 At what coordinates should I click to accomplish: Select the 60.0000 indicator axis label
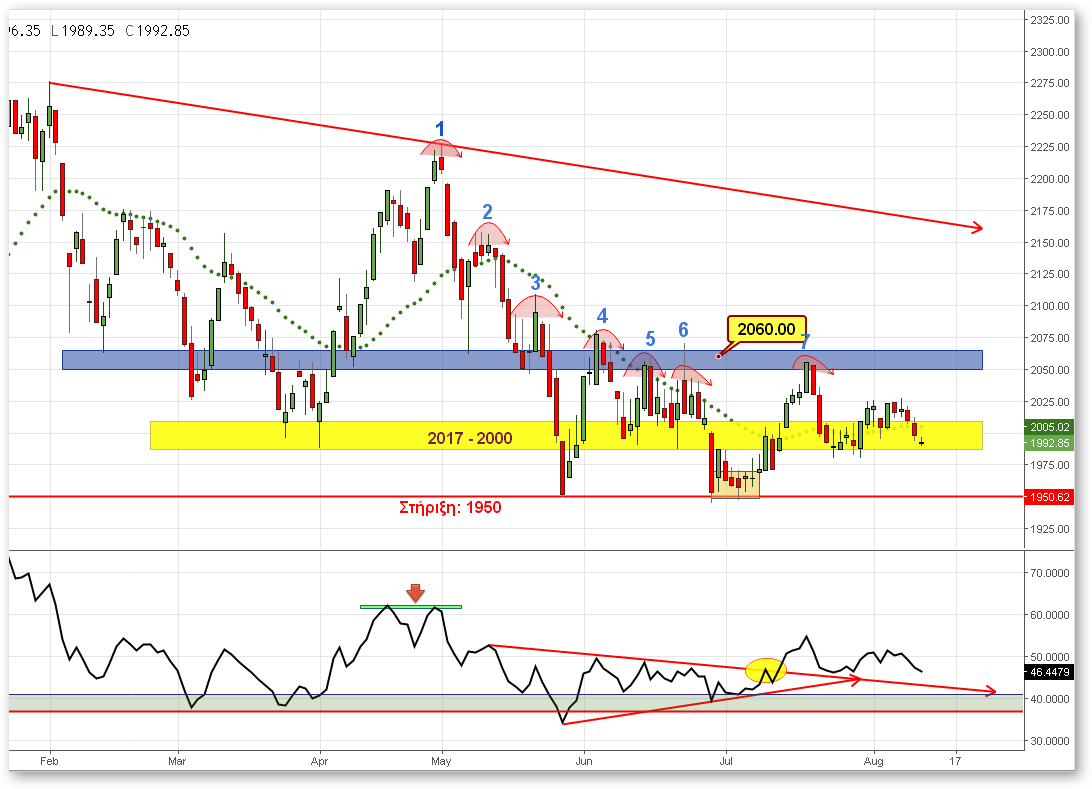(x=1050, y=615)
